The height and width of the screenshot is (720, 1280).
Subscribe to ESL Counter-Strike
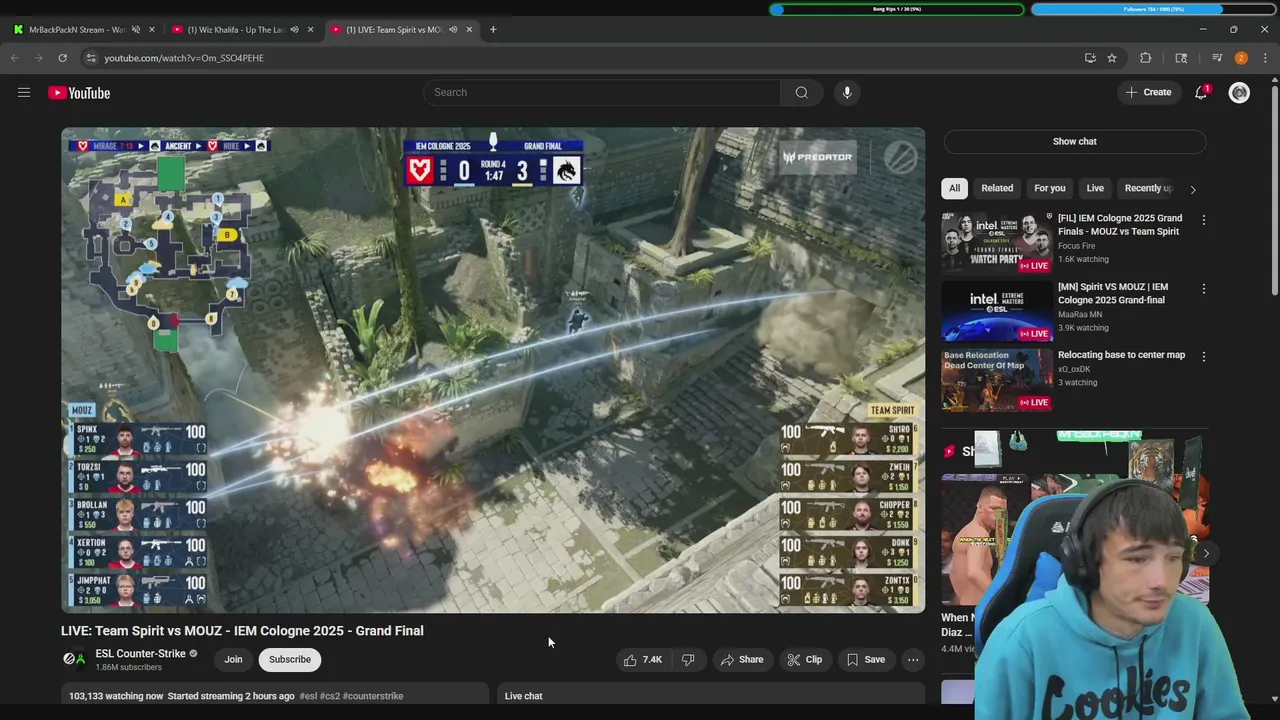tap(290, 660)
